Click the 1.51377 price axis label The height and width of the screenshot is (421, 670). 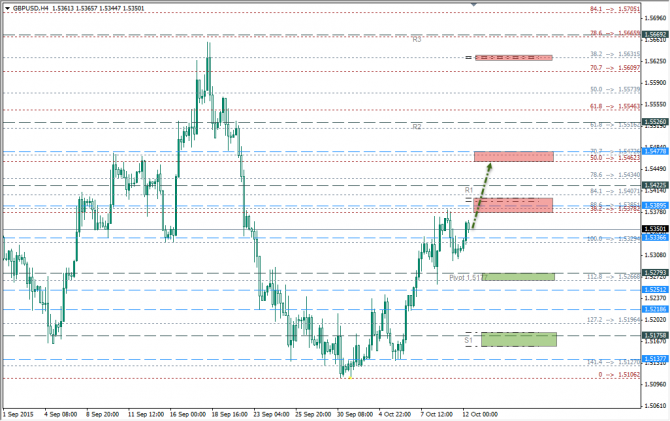[x=655, y=357]
